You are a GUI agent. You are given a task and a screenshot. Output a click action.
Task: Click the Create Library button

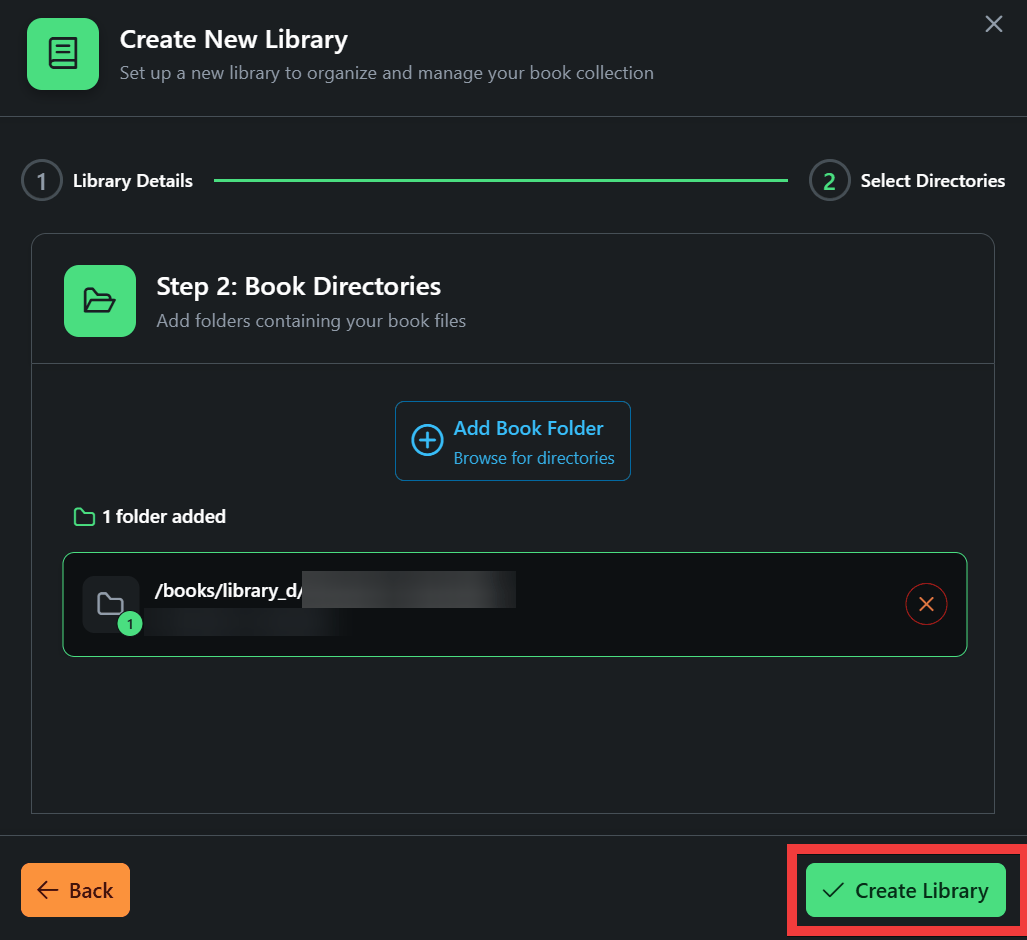coord(905,890)
